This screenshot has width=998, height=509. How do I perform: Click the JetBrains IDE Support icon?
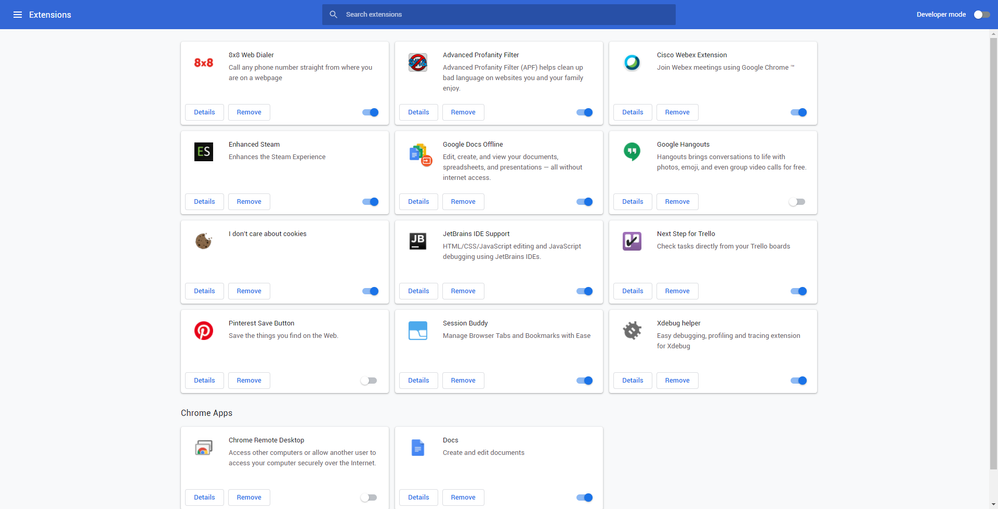click(418, 241)
